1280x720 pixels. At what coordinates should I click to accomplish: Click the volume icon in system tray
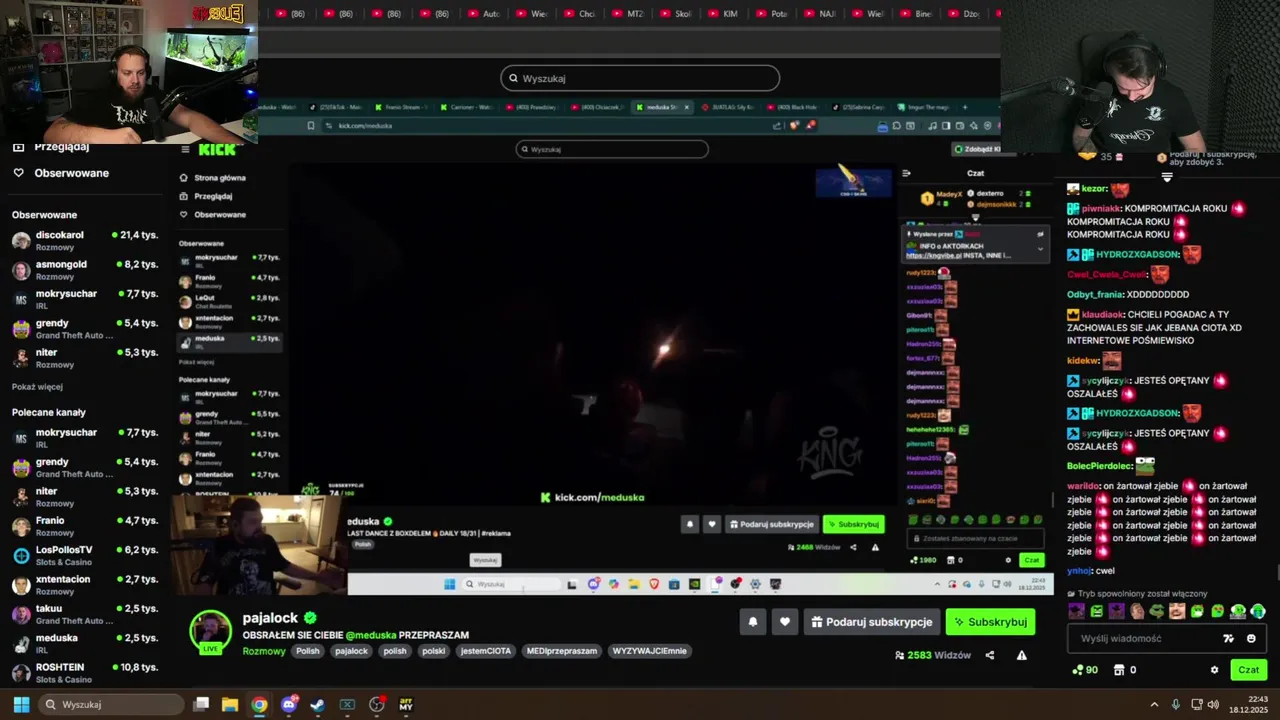tap(1213, 704)
